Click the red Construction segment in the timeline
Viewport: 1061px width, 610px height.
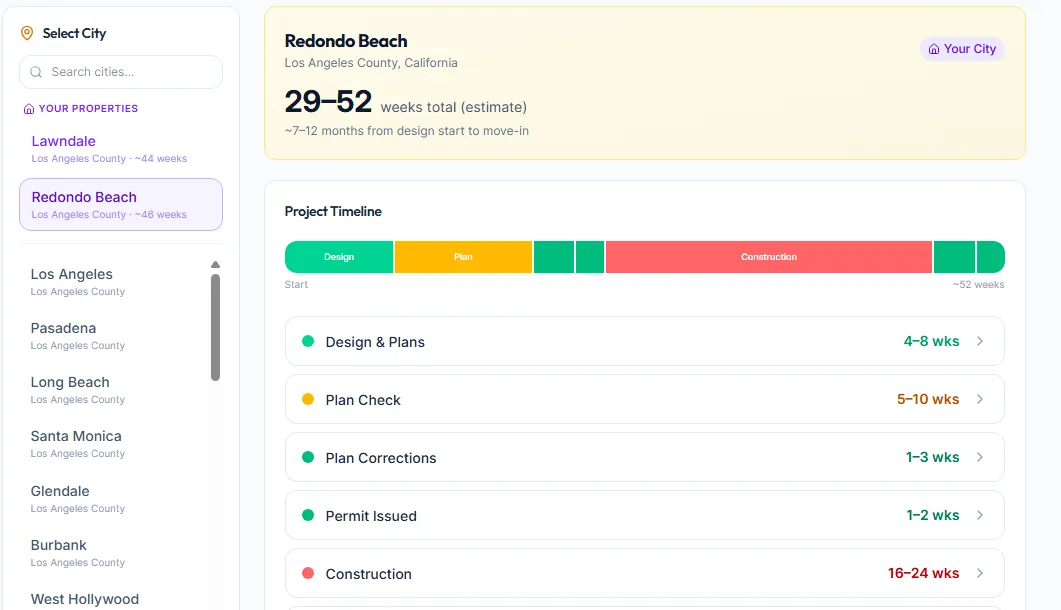[x=769, y=257]
